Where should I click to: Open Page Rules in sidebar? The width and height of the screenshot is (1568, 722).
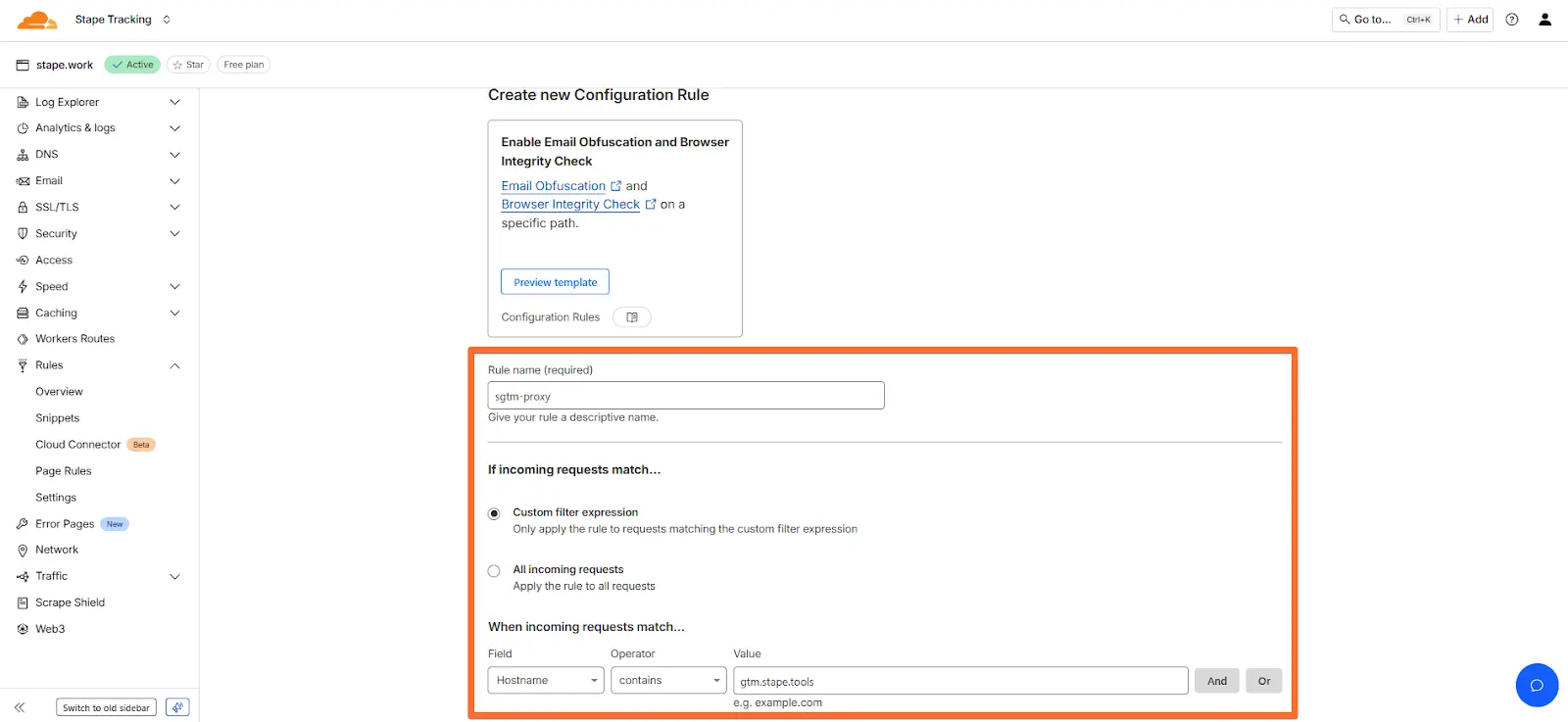click(x=64, y=471)
